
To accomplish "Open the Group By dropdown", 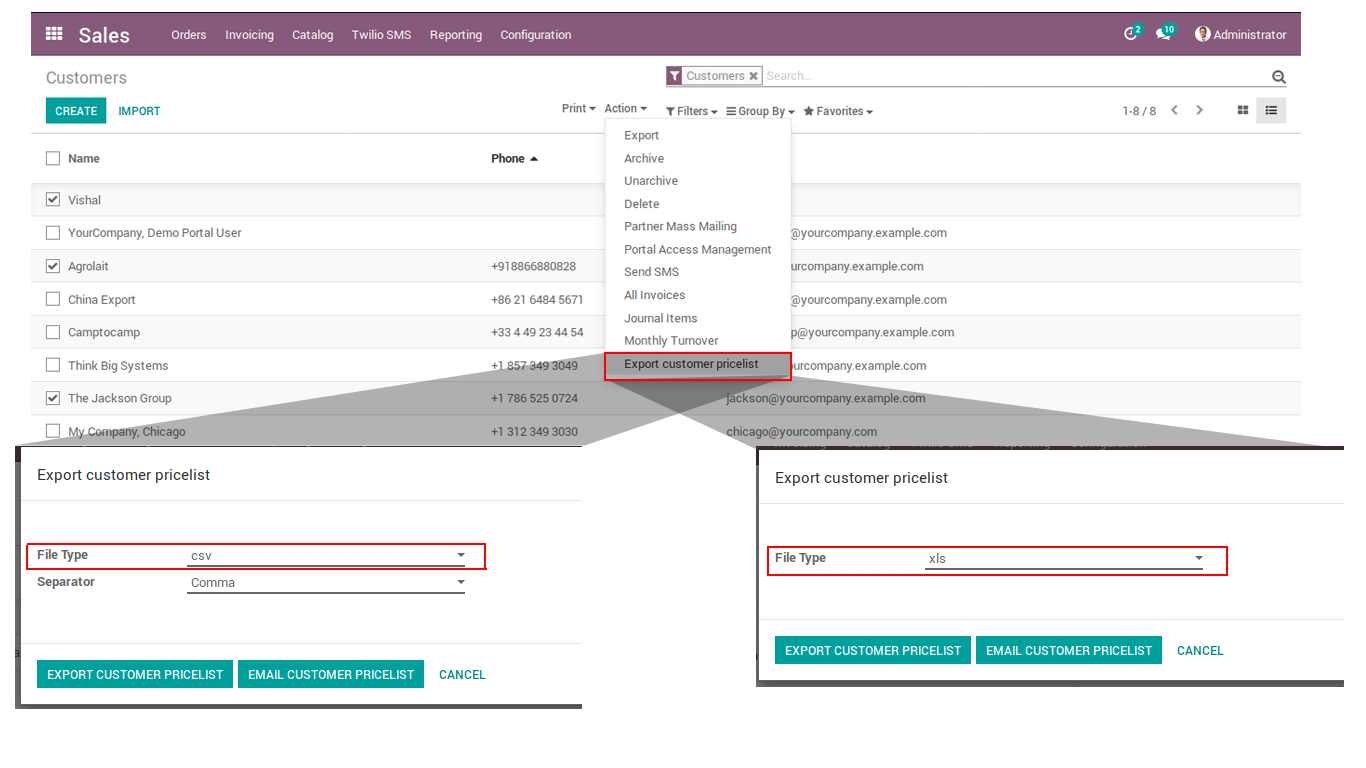I will tap(760, 112).
